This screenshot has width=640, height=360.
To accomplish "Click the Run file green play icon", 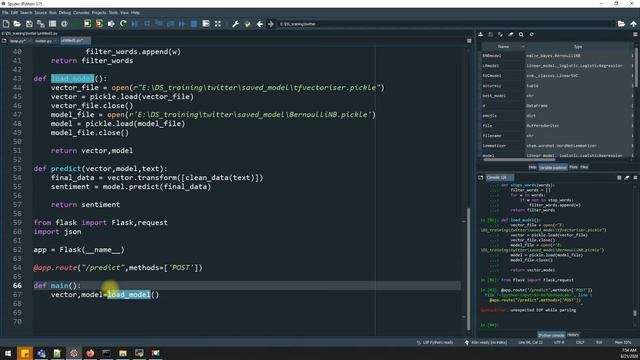I will 76,24.
